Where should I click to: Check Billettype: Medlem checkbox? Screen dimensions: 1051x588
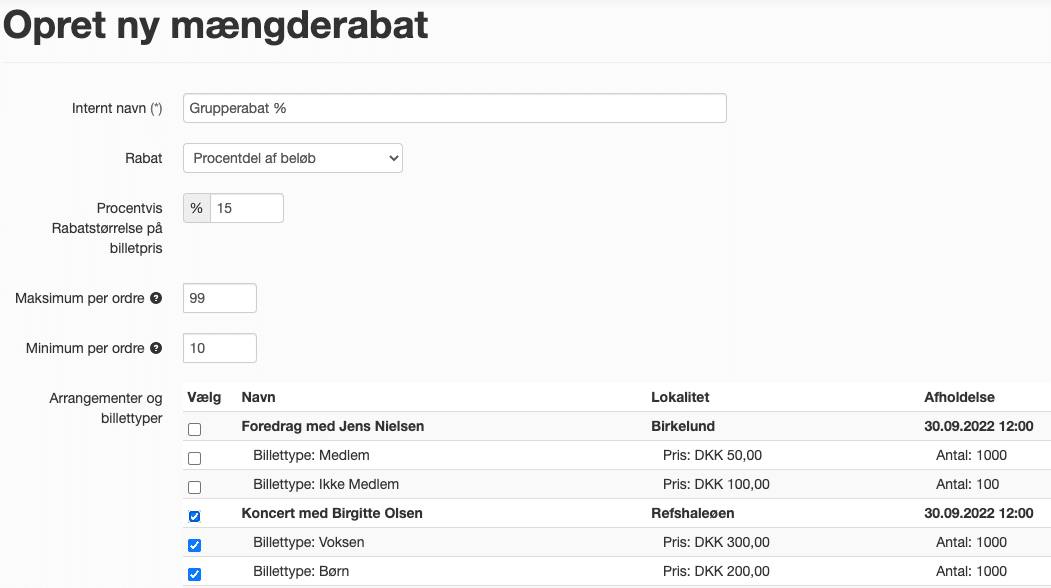[x=194, y=458]
